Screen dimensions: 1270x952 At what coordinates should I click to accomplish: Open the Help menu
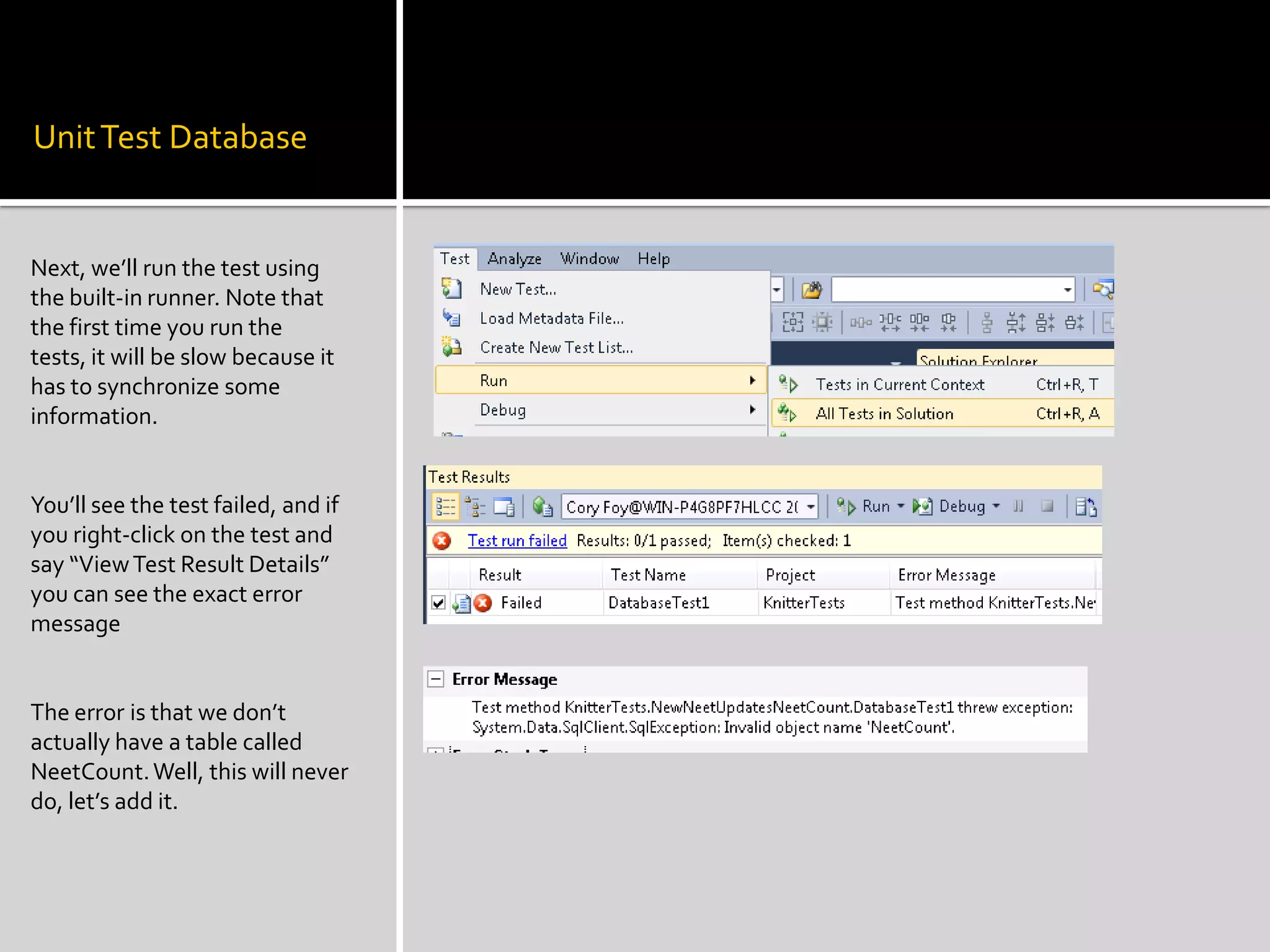pyautogui.click(x=654, y=258)
